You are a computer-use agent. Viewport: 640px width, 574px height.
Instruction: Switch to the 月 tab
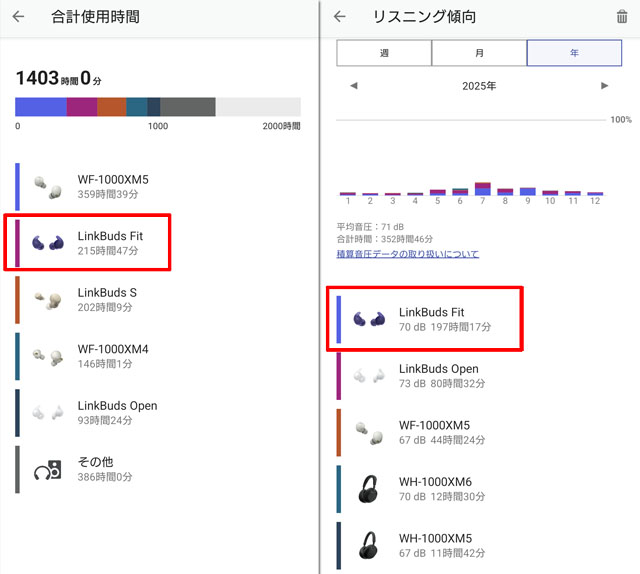click(479, 53)
